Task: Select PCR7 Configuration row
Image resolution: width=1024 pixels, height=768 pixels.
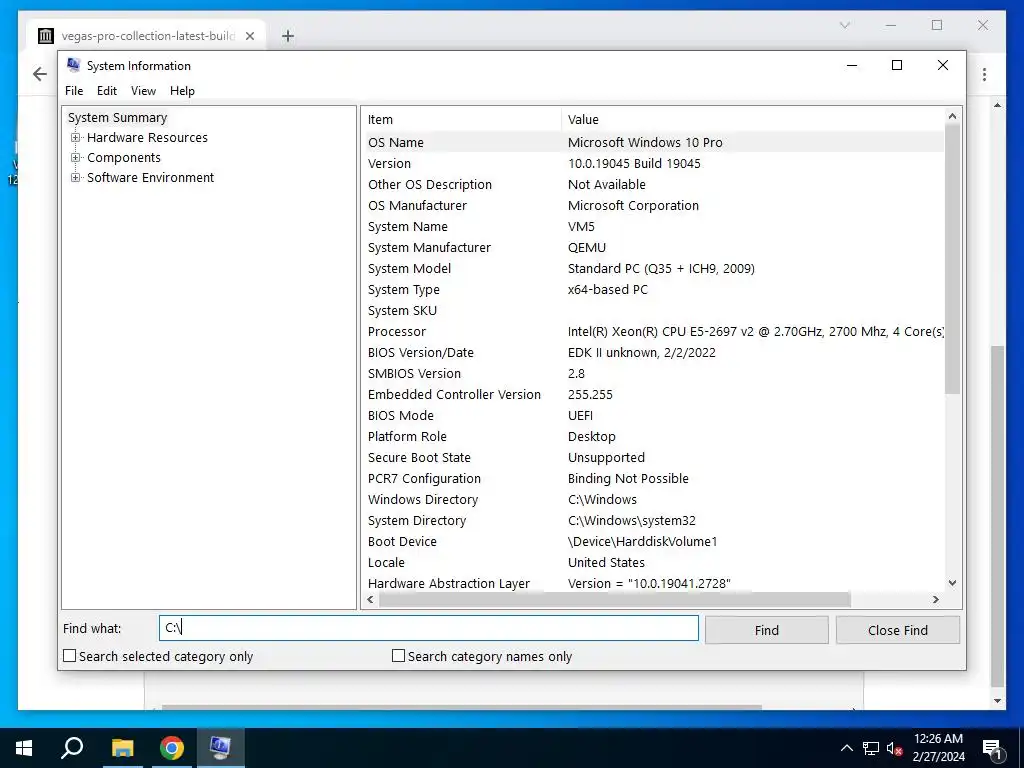Action: 653,479
